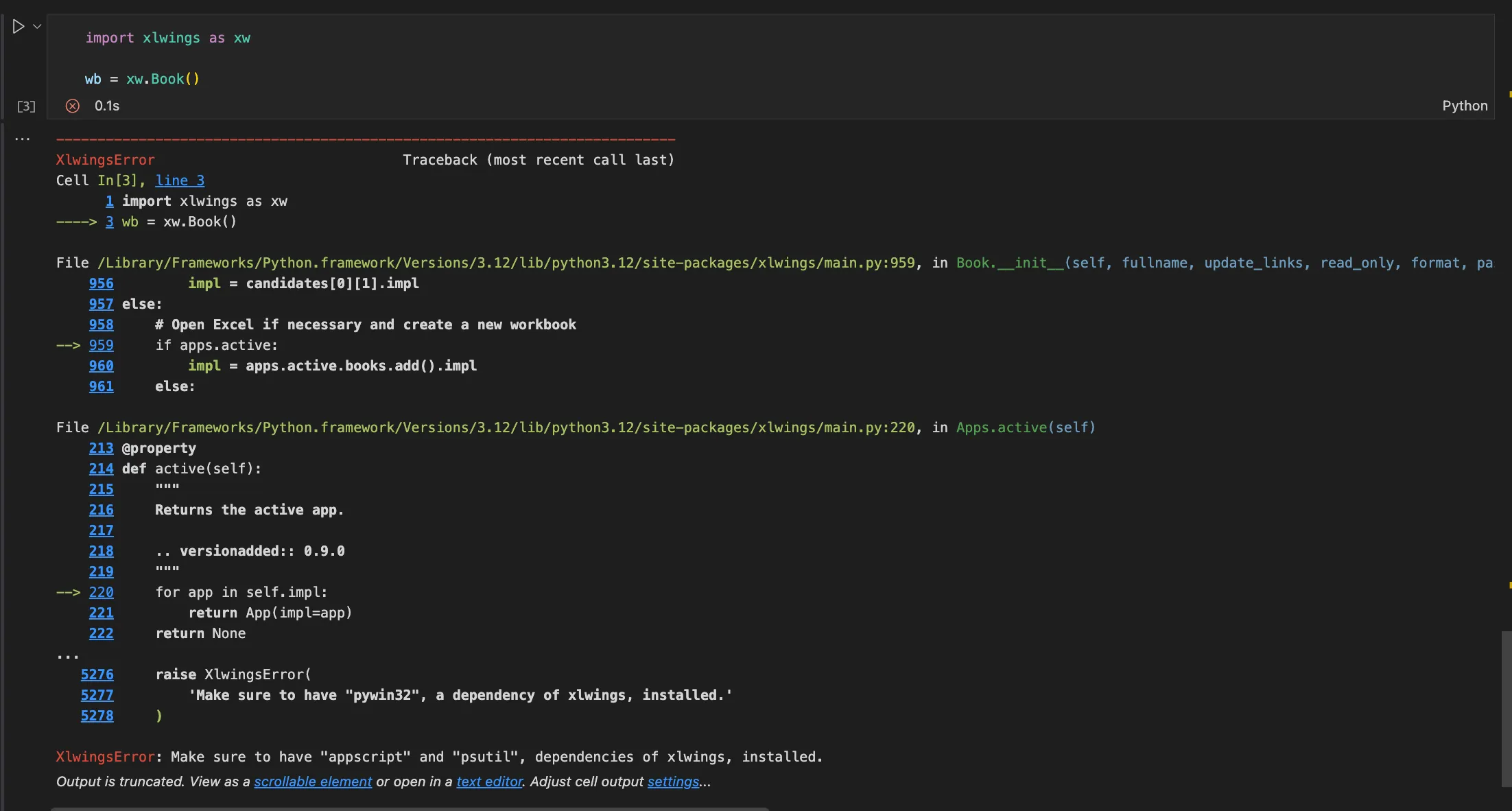This screenshot has width=1512, height=811.
Task: Open line 221 'return App' link
Action: click(102, 613)
